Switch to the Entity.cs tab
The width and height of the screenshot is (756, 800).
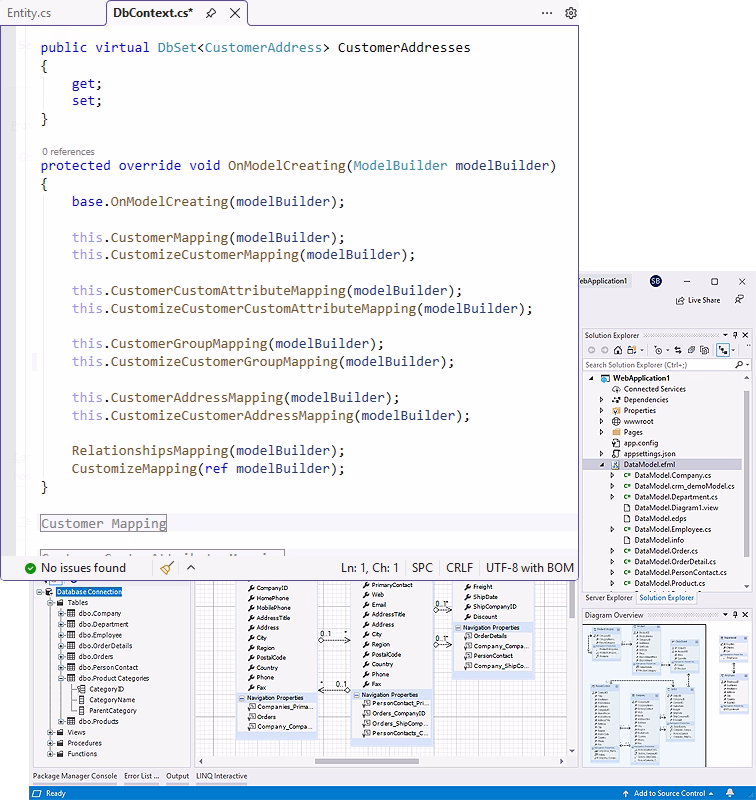pyautogui.click(x=29, y=13)
